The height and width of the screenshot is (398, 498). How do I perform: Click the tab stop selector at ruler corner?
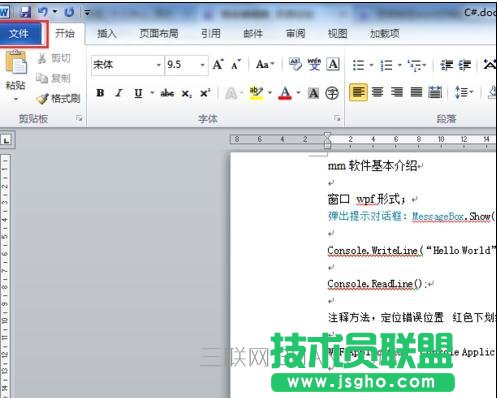pos(7,140)
